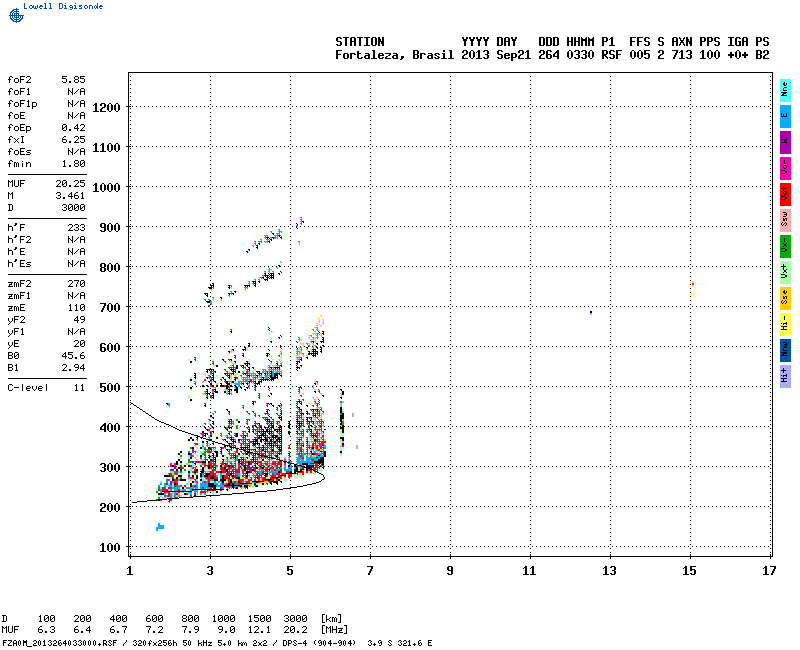Click the 100 km height axis label
Screen dimensions: 800x650
click(110, 548)
